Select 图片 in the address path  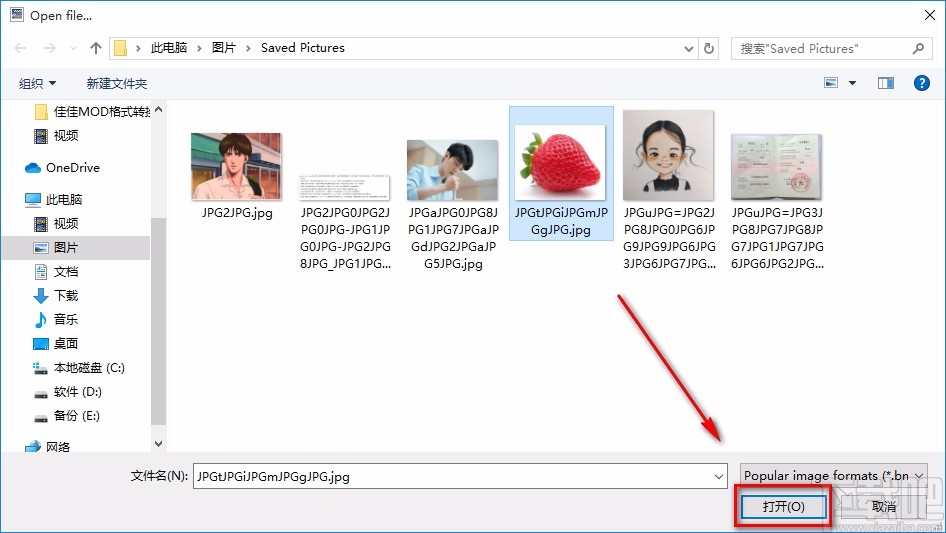(x=223, y=48)
